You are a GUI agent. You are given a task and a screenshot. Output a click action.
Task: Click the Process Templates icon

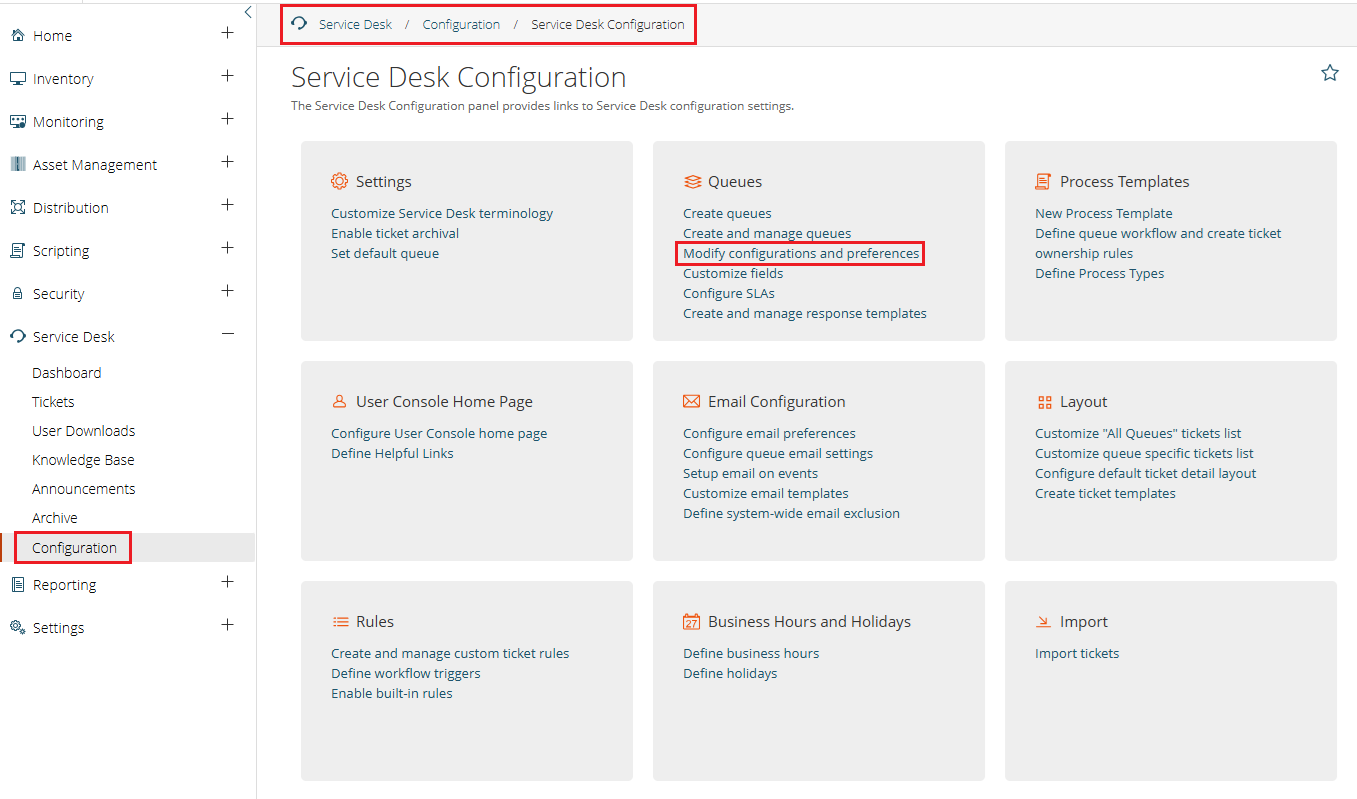(1043, 181)
